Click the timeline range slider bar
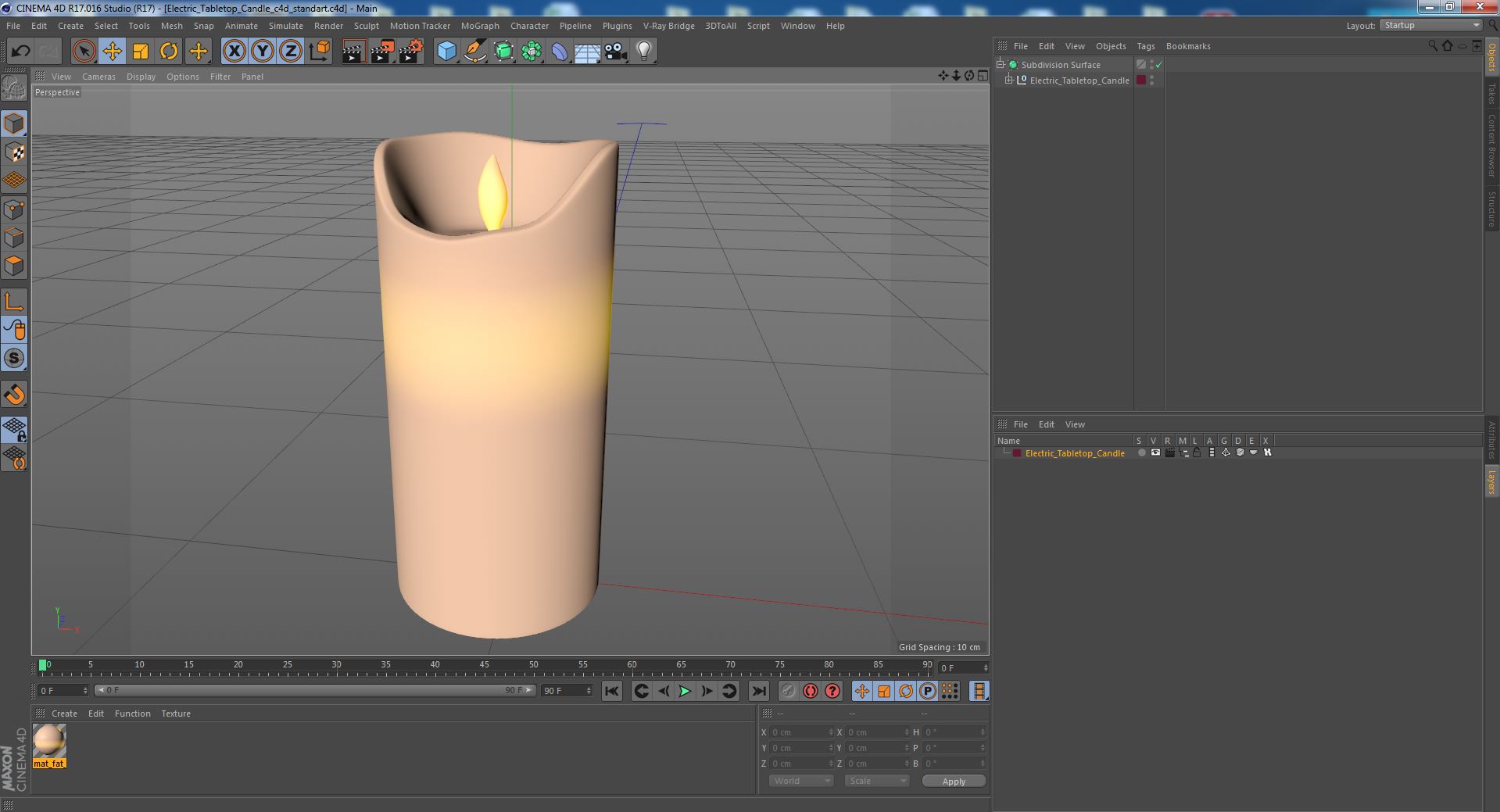1500x812 pixels. click(315, 690)
